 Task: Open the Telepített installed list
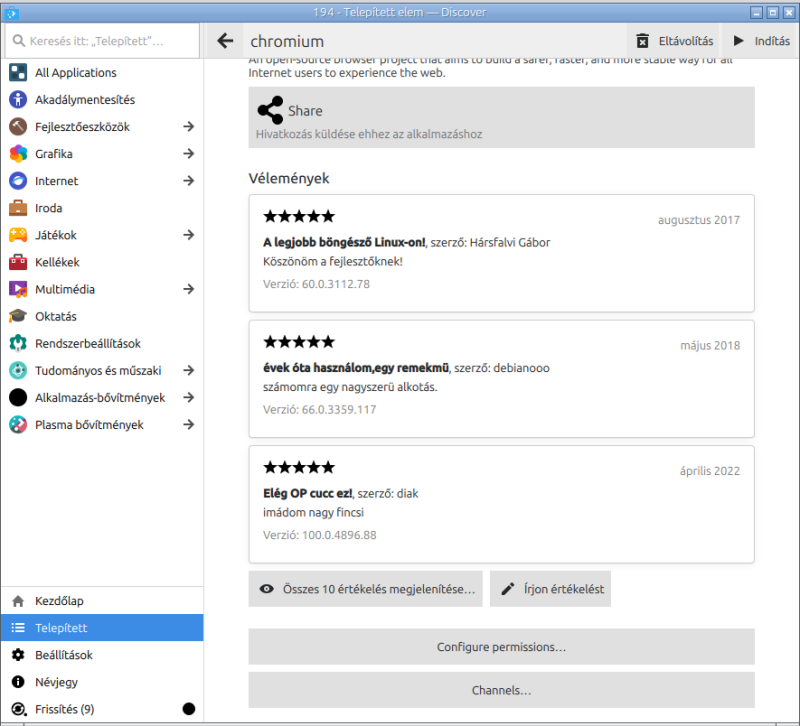(x=102, y=628)
